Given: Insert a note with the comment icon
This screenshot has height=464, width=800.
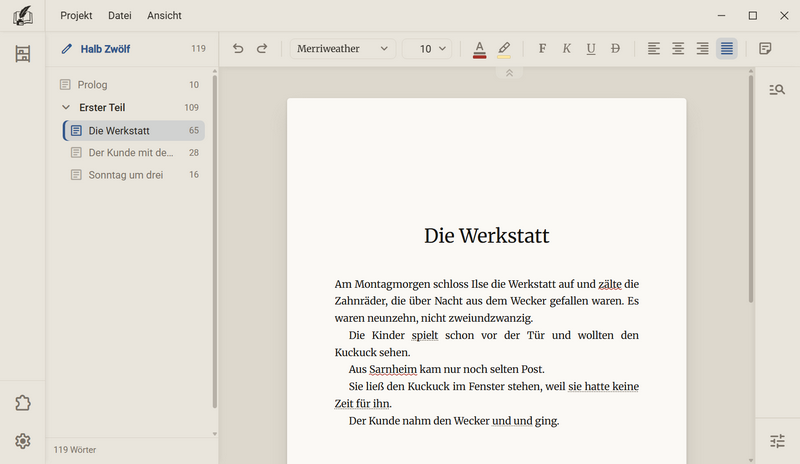Looking at the screenshot, I should 765,48.
